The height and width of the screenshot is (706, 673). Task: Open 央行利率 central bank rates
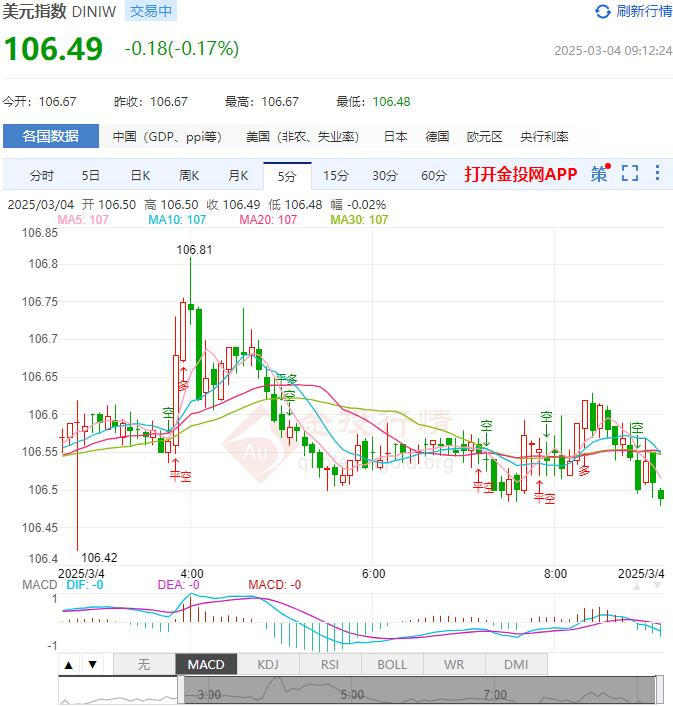point(544,137)
